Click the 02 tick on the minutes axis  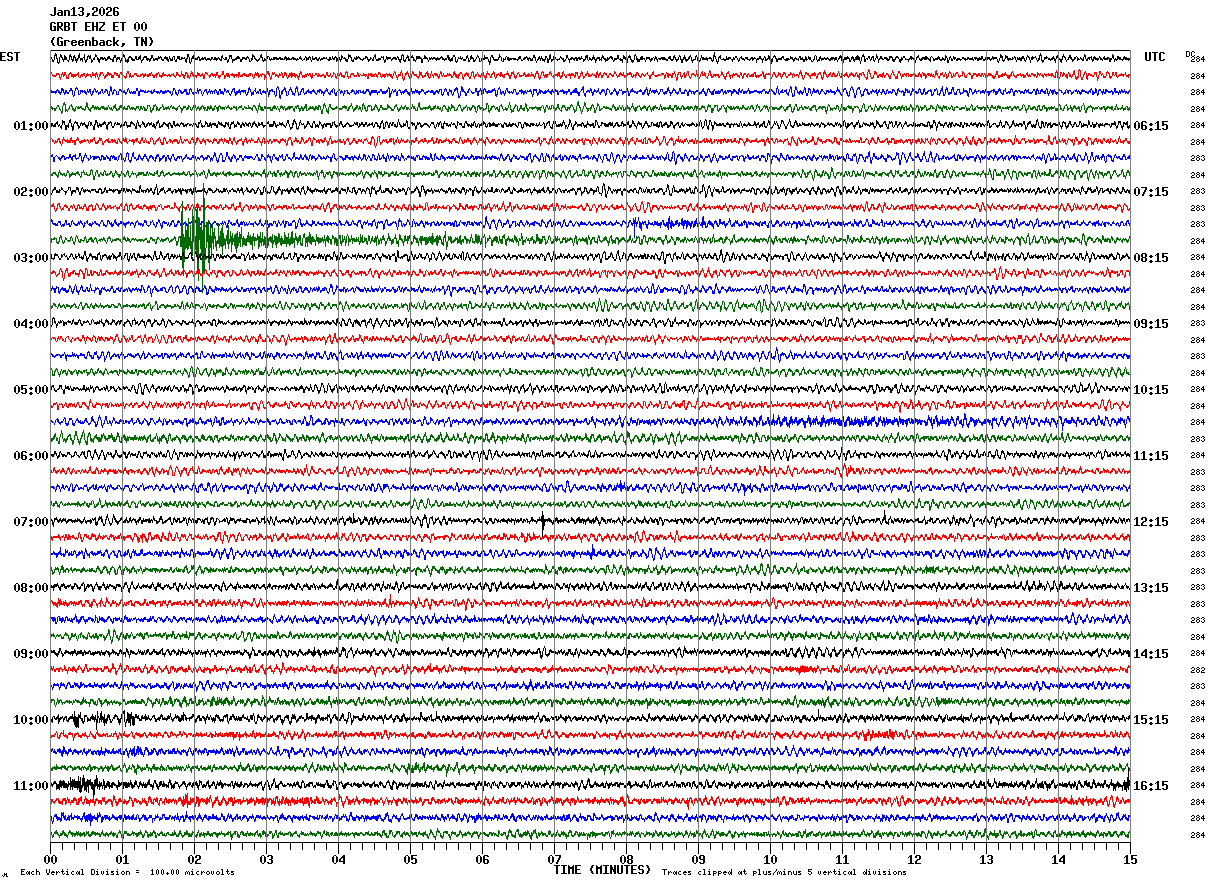(194, 859)
